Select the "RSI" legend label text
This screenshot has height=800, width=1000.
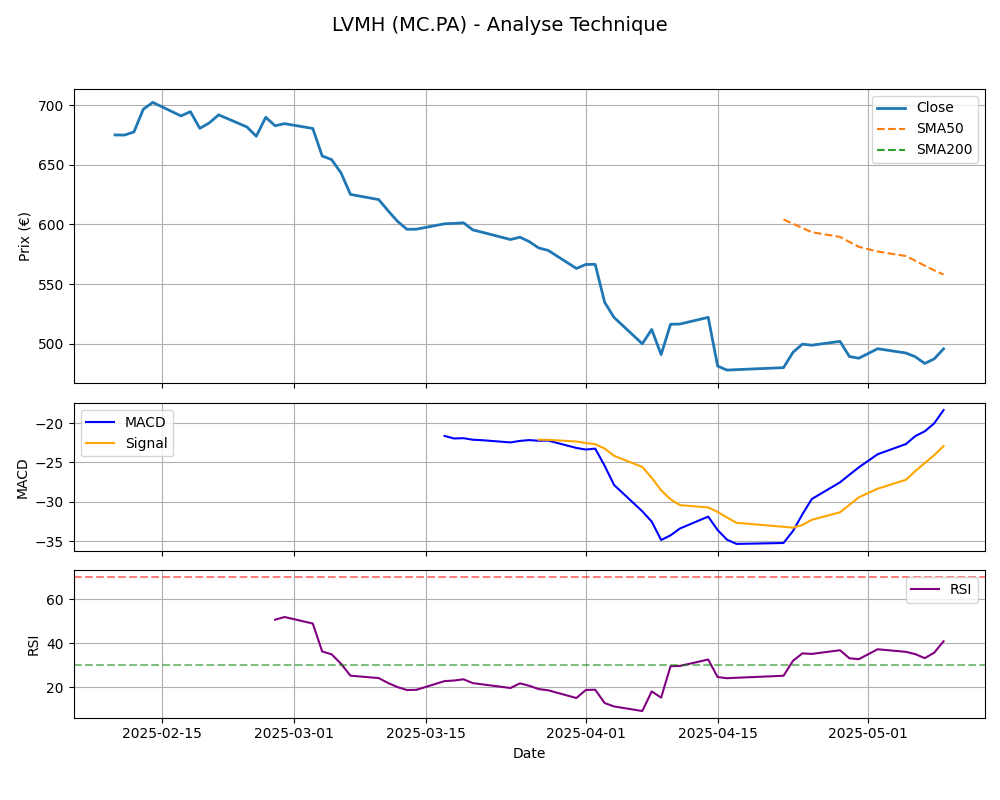(x=960, y=589)
